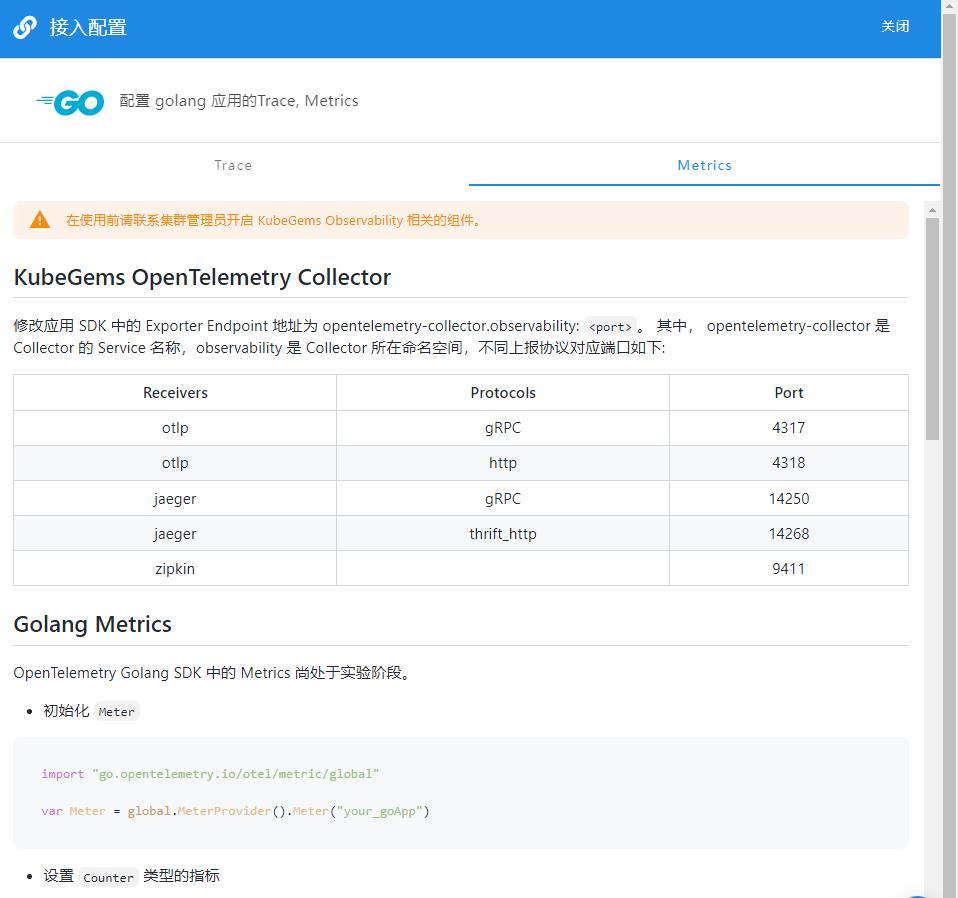This screenshot has width=958, height=898.
Task: Click jaeger in the 14250 row
Action: tap(175, 498)
